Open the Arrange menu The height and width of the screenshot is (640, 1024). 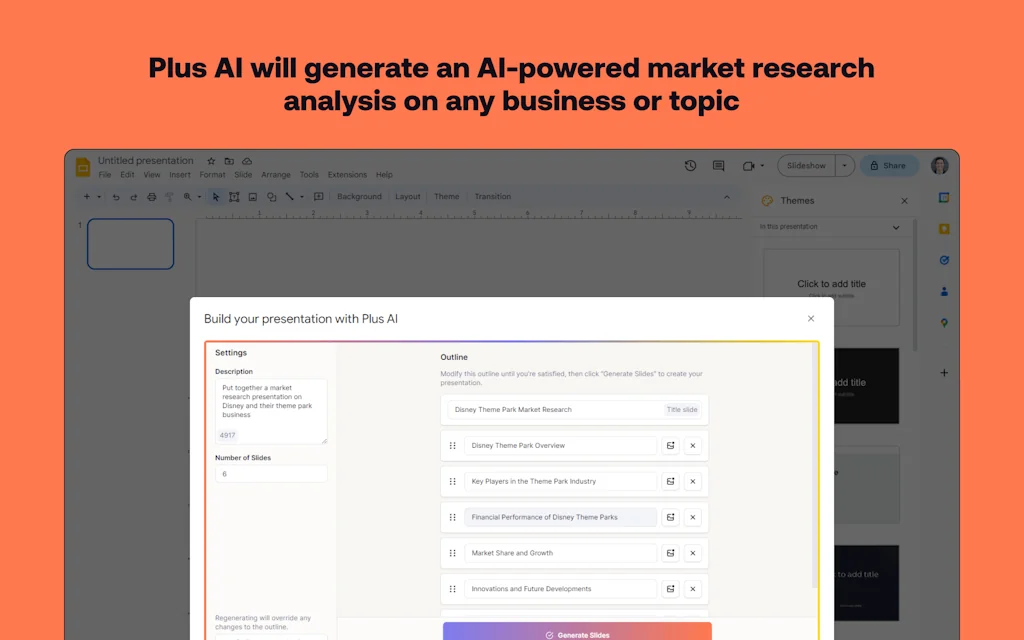tap(276, 174)
